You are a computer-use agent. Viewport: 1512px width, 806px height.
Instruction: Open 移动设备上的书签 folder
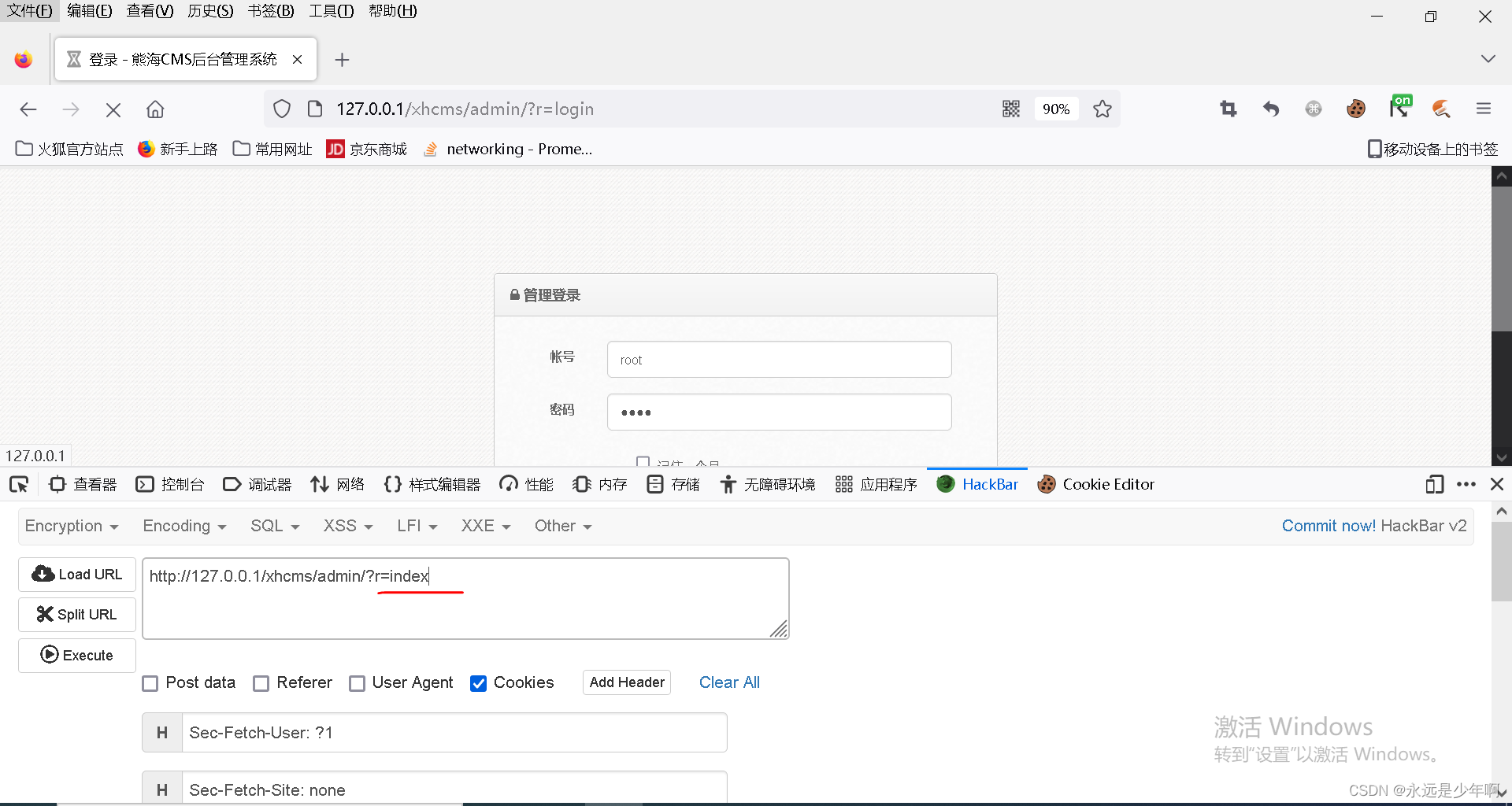[1432, 149]
